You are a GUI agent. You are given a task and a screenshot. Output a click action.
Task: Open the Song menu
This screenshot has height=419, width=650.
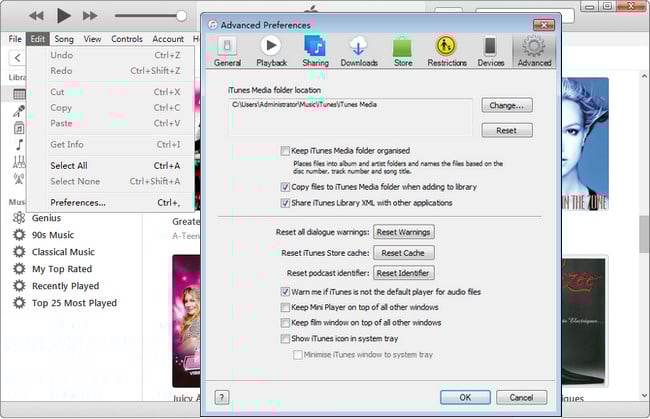pyautogui.click(x=64, y=39)
